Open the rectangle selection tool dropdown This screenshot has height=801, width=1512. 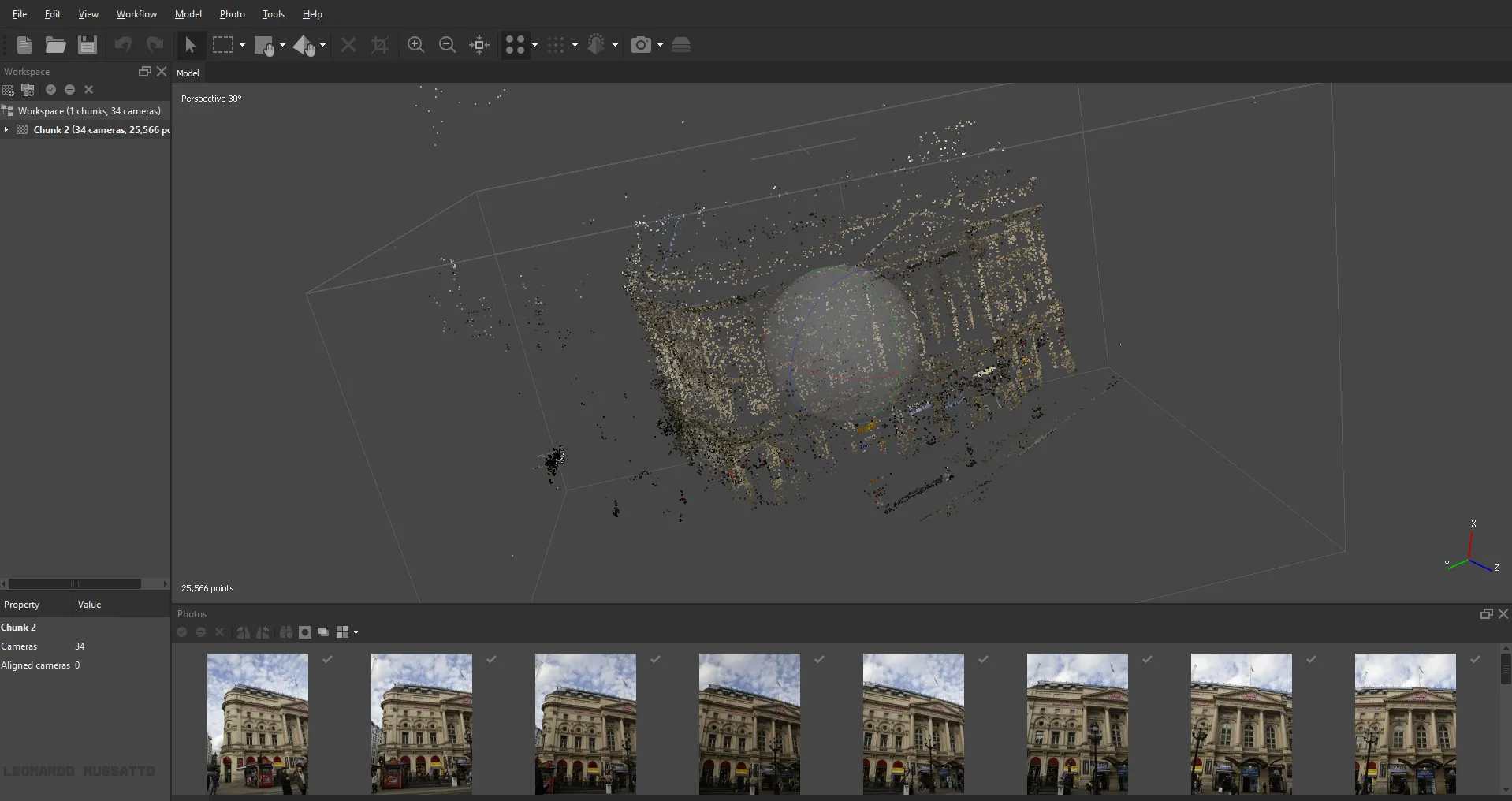(x=241, y=45)
